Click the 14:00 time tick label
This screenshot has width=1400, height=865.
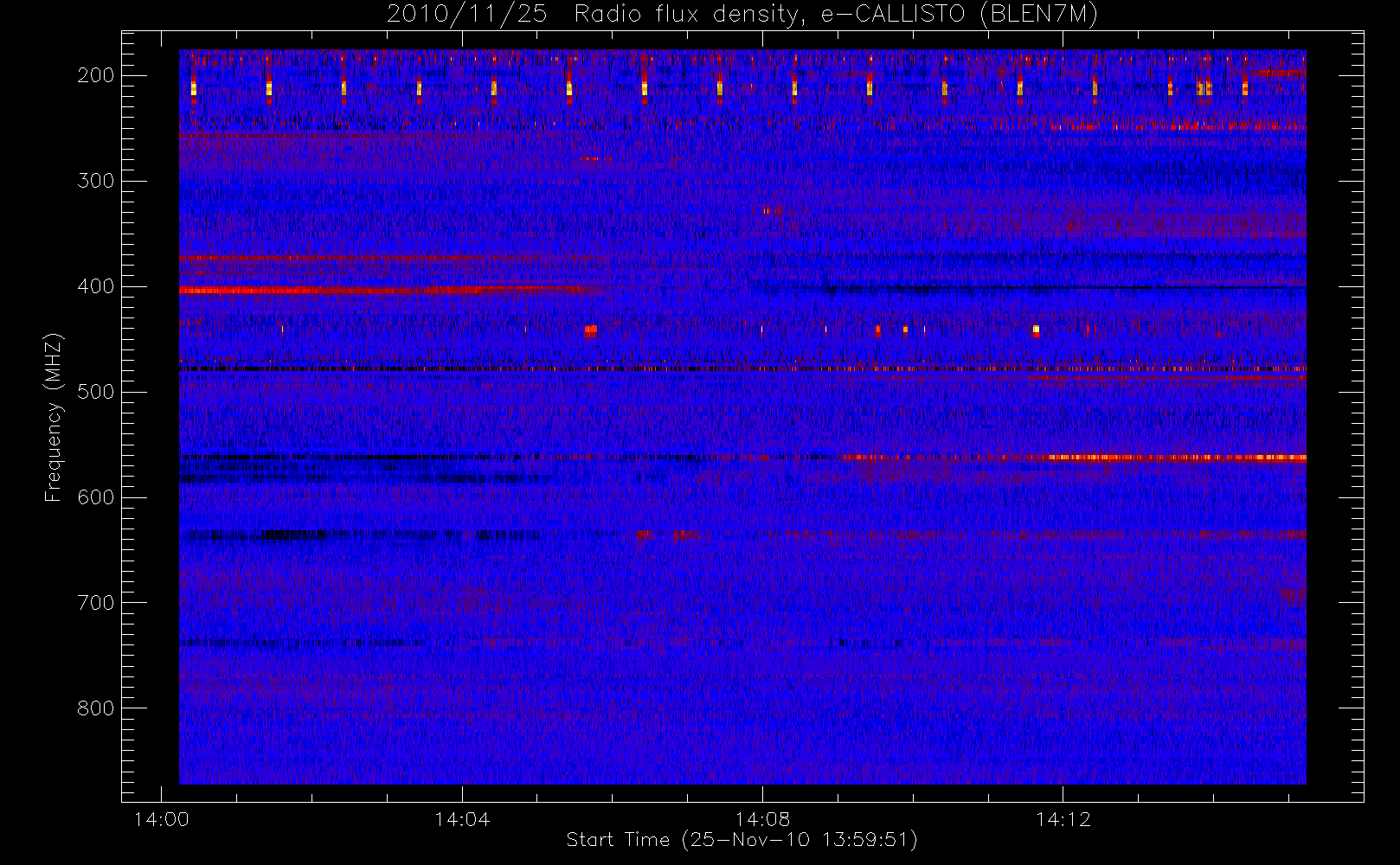(161, 818)
